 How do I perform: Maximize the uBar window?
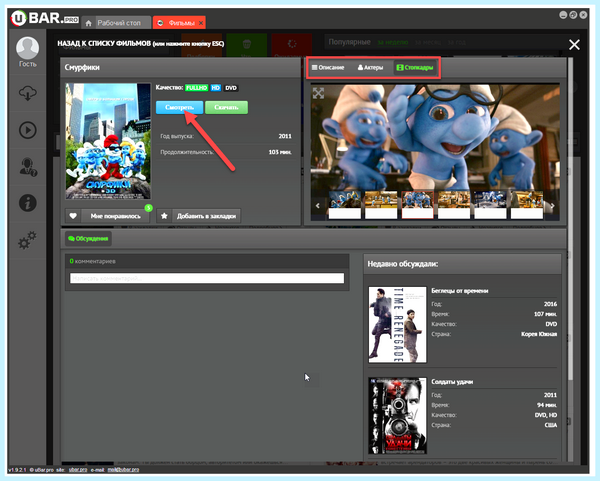click(573, 15)
